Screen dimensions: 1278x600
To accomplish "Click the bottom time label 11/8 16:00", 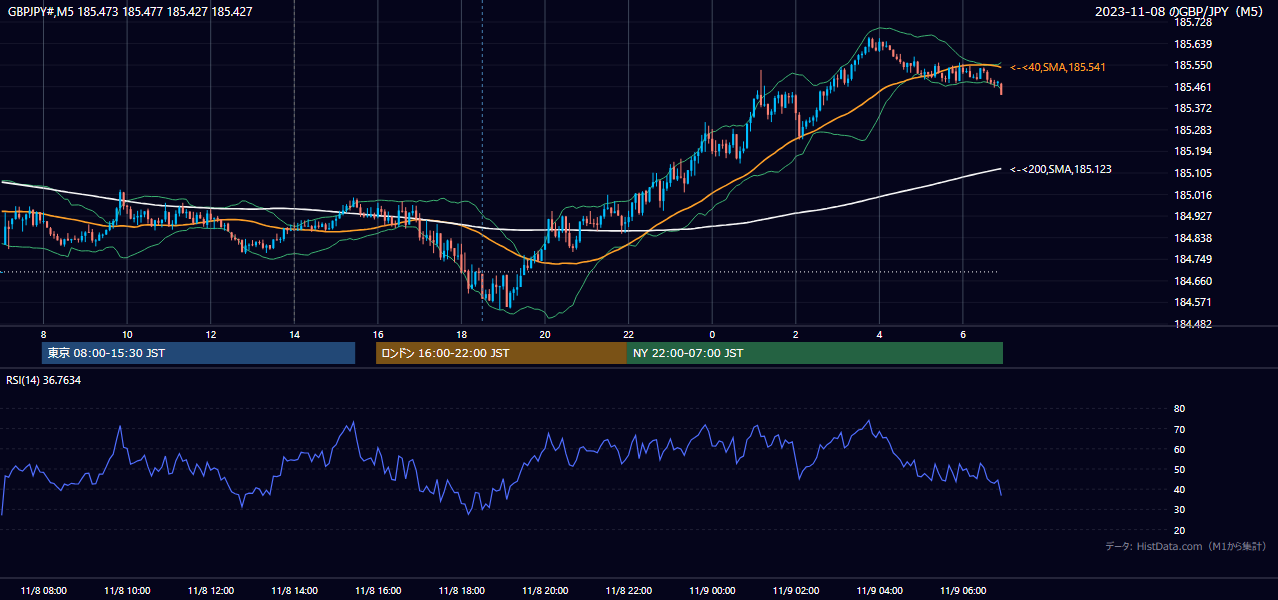I will (x=378, y=590).
